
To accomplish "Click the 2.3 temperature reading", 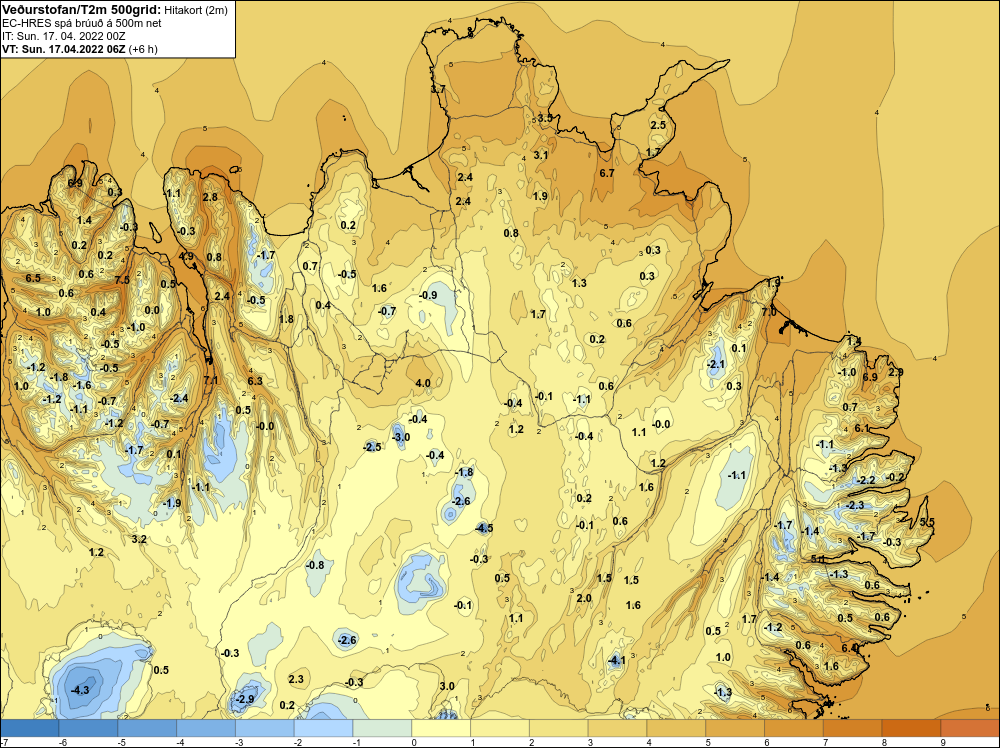I will tap(296, 679).
